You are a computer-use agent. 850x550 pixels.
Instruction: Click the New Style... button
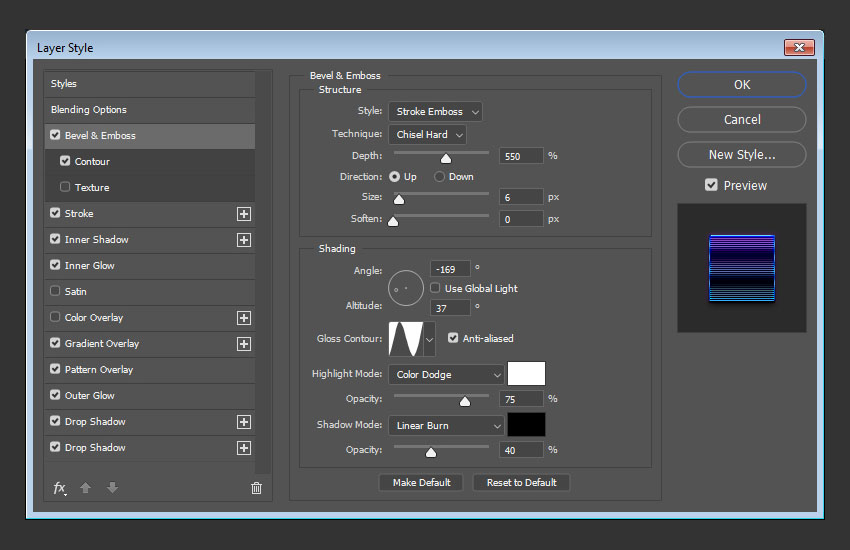coord(741,155)
